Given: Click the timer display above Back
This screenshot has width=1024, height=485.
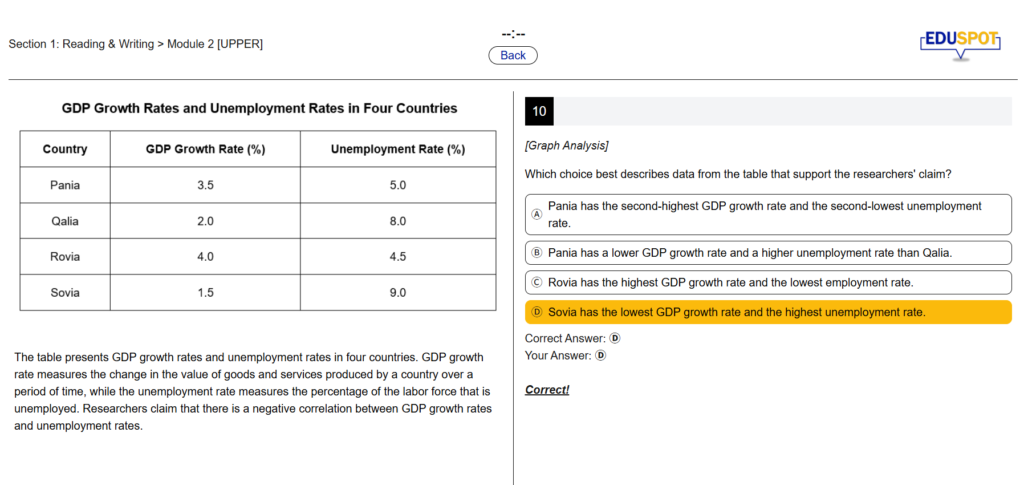Looking at the screenshot, I should 513,35.
